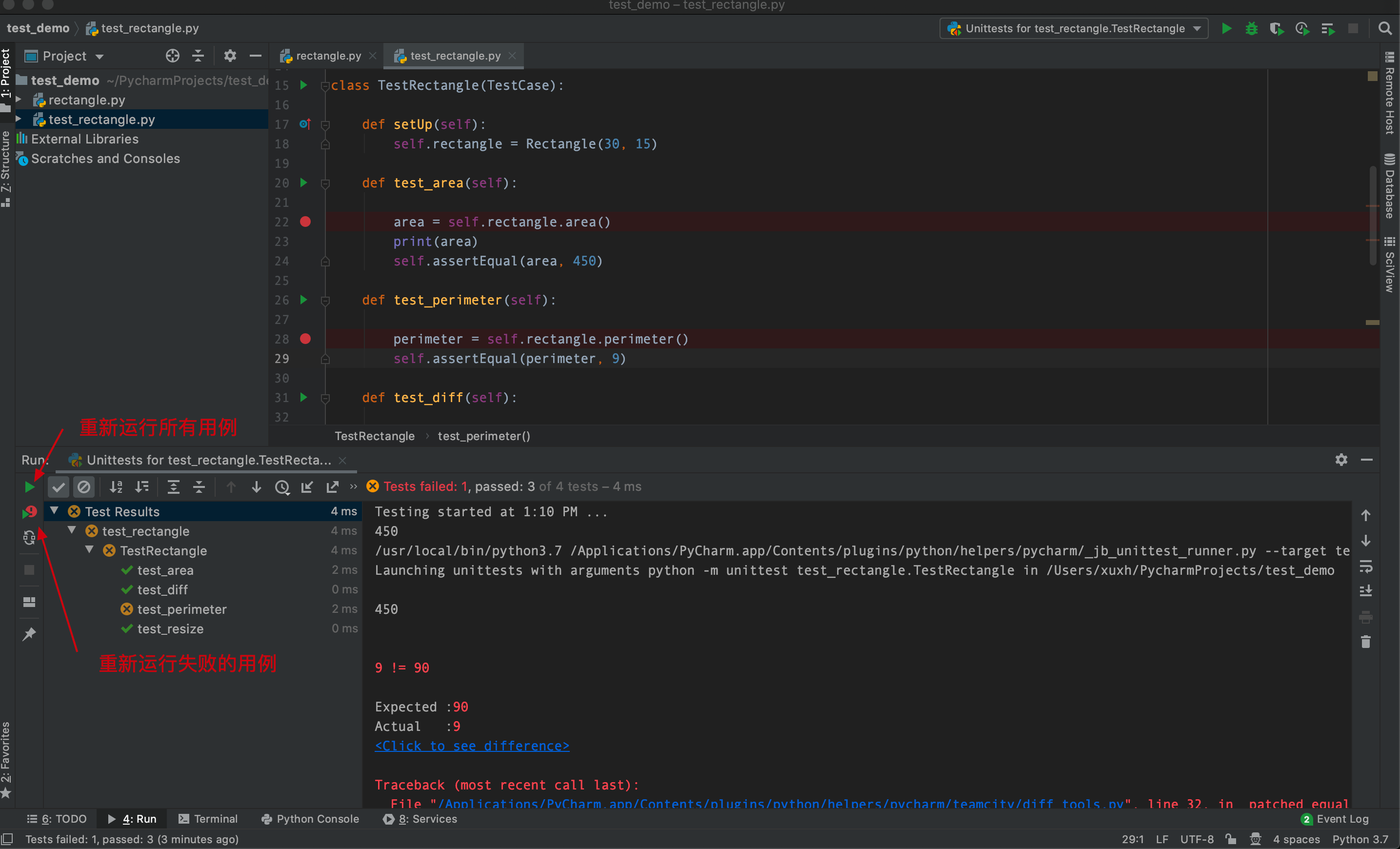
Task: Expand test_rectangle.py in Project tree
Action: click(19, 119)
